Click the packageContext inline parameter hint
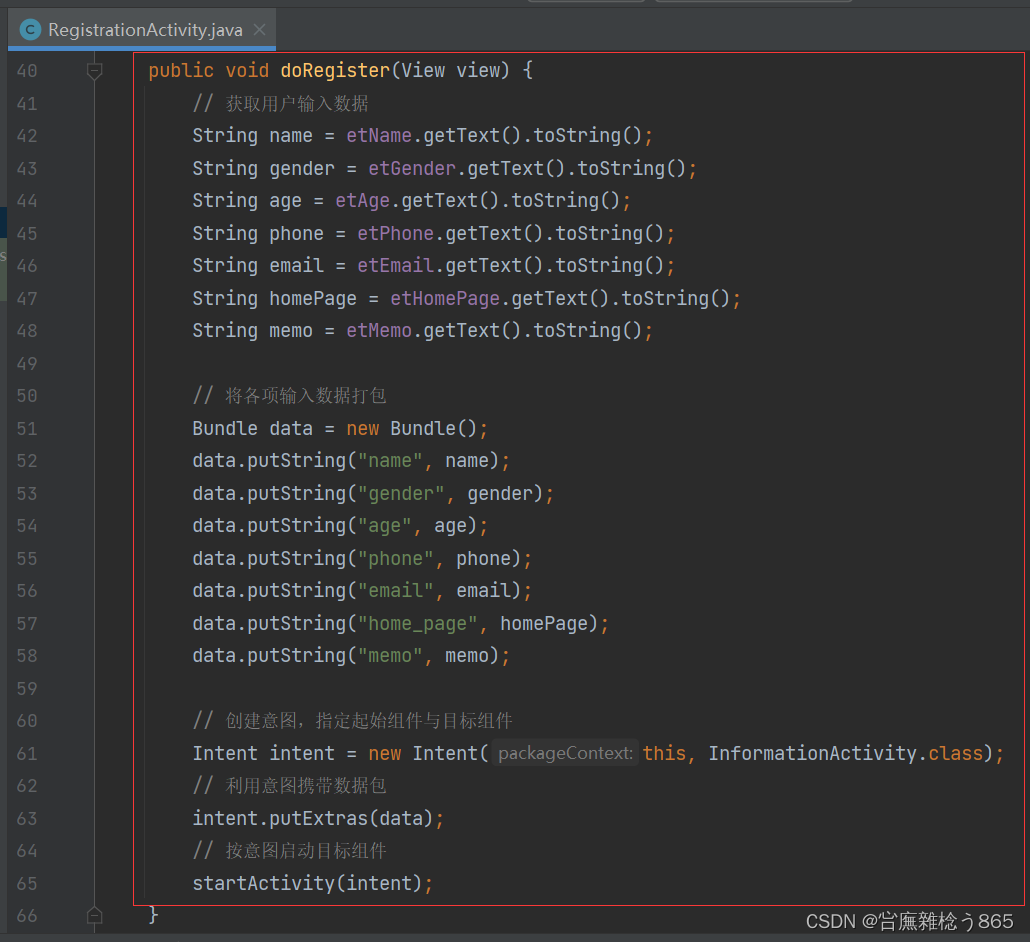Image resolution: width=1030 pixels, height=942 pixels. click(564, 752)
